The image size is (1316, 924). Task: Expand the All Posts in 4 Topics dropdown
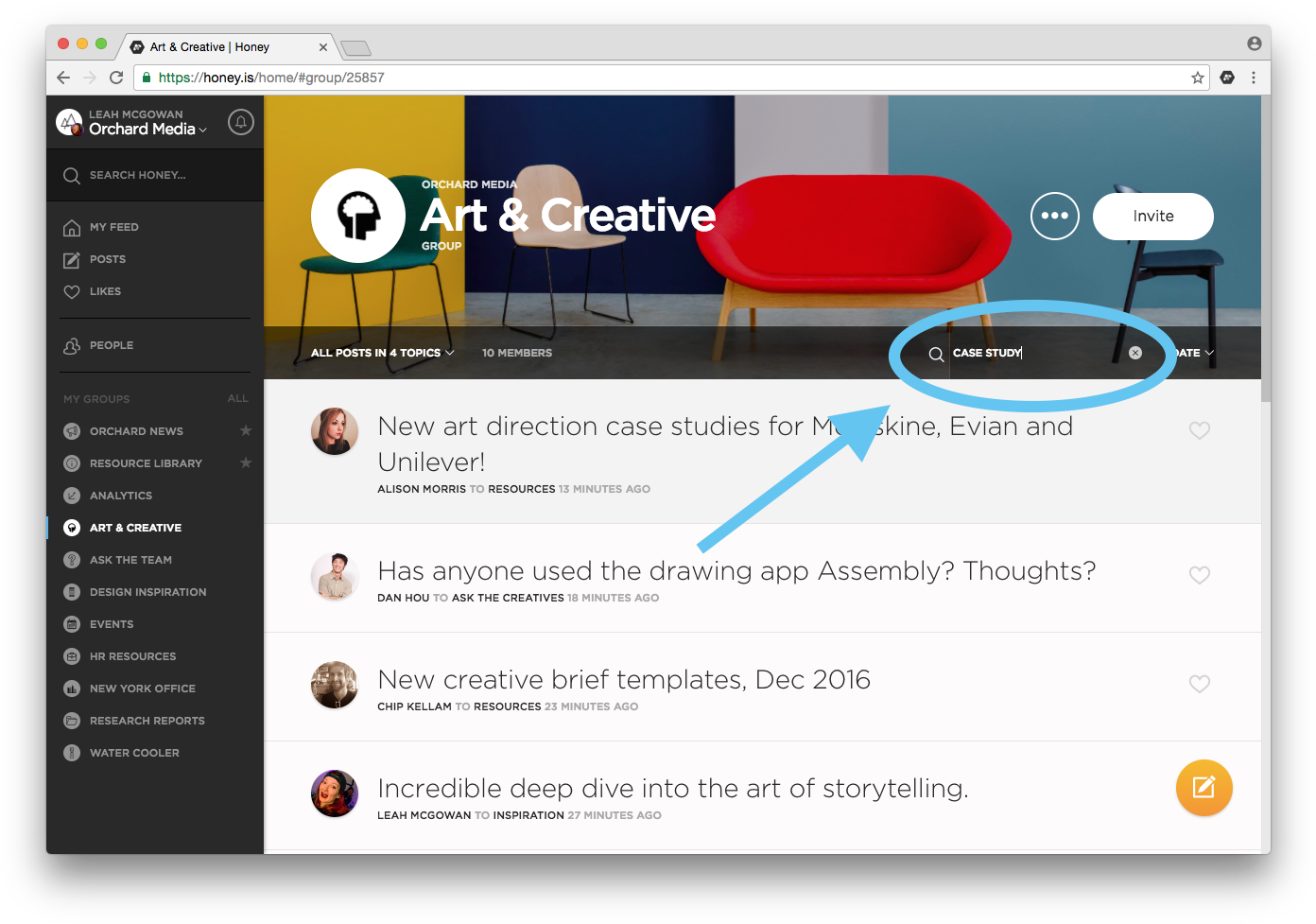382,353
